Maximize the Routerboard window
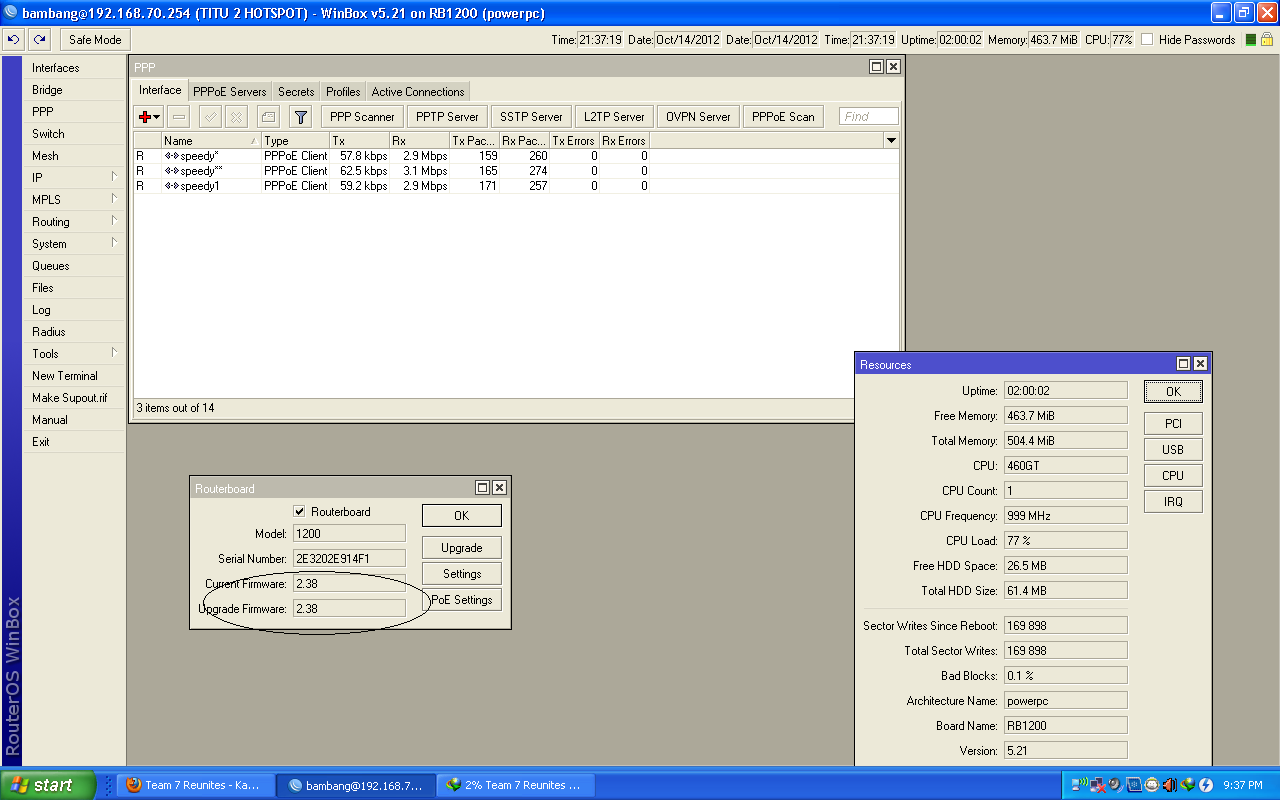 (483, 488)
